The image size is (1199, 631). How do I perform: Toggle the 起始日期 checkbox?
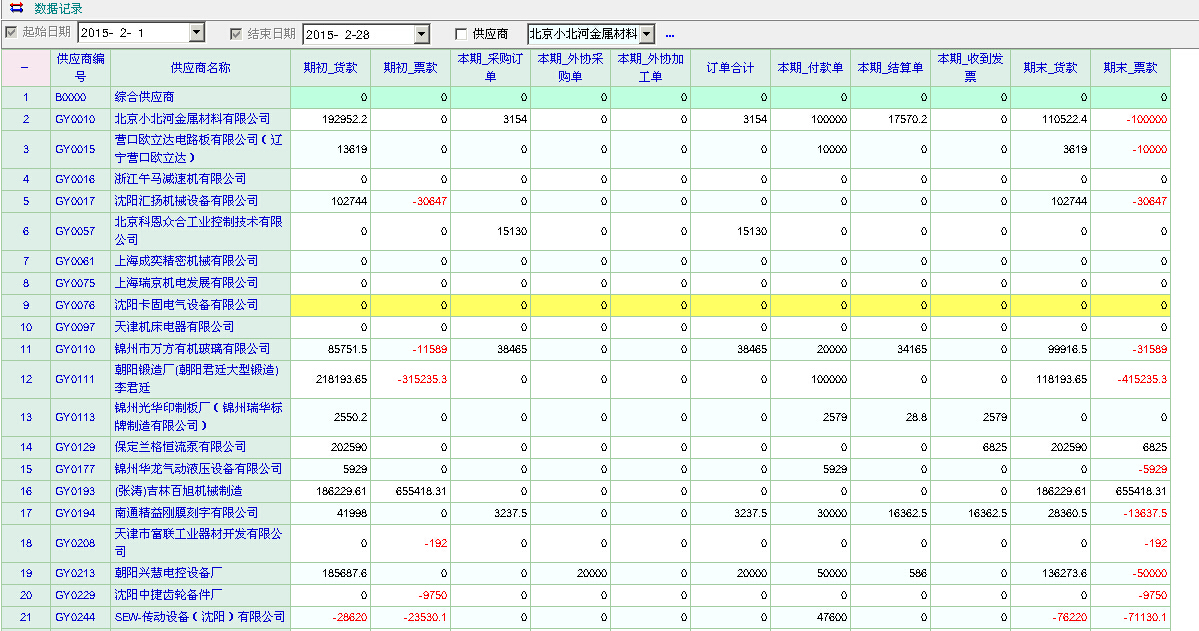coord(11,33)
